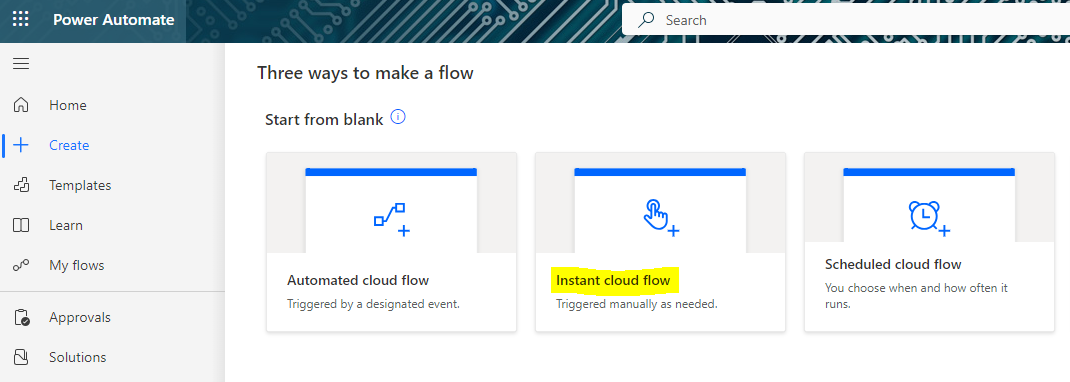Screen dimensions: 1070x382
Task: Open Approvals from the sidebar
Action: (80, 317)
